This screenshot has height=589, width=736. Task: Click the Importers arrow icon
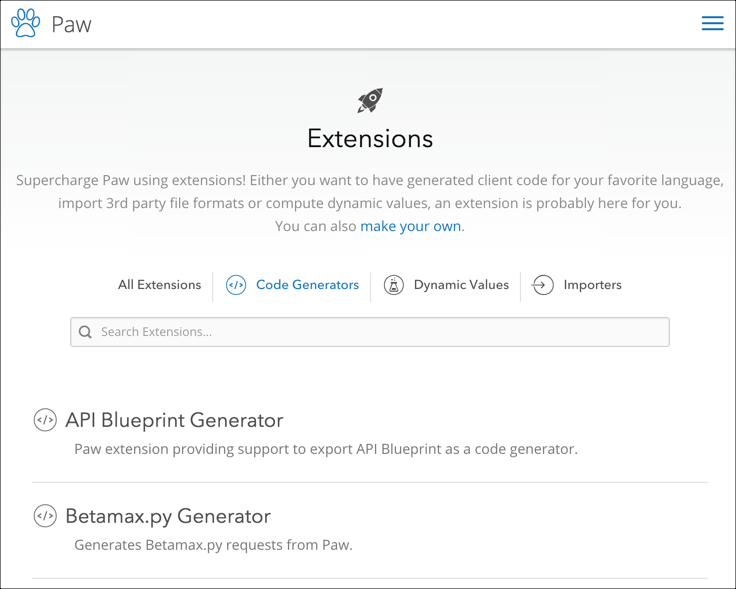543,285
